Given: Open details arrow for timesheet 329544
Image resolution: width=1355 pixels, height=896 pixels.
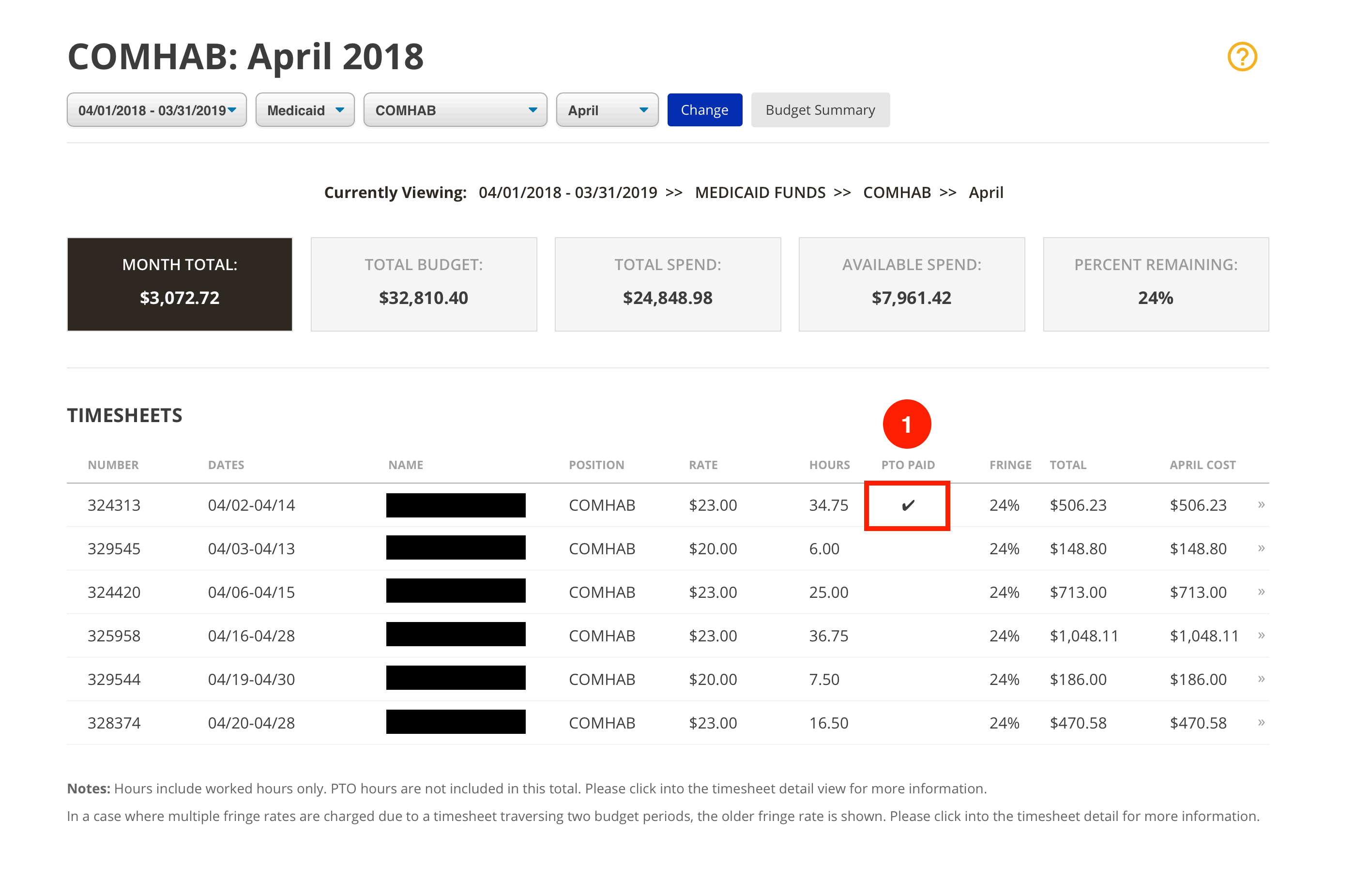Looking at the screenshot, I should pos(1261,679).
